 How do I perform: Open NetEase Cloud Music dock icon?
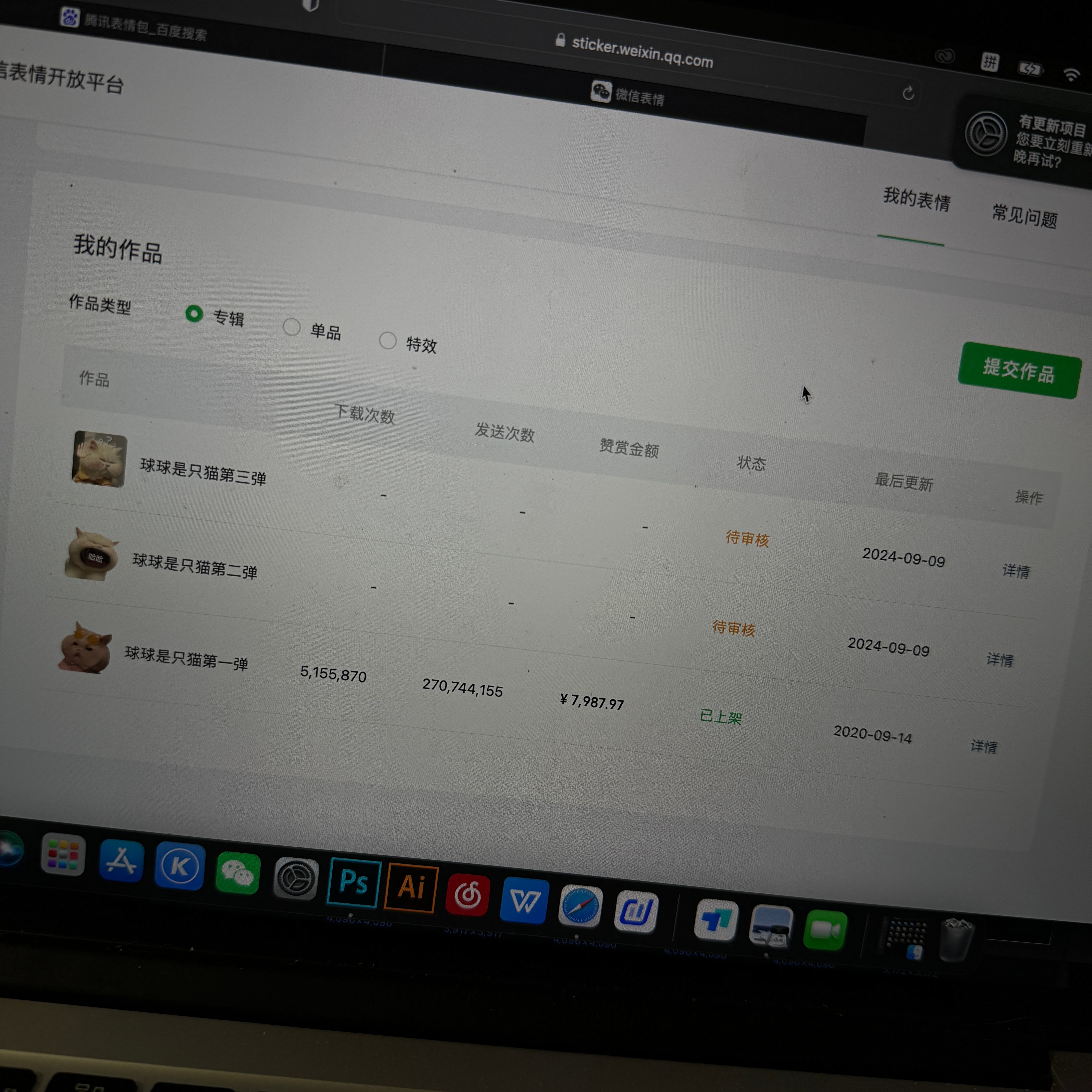click(467, 895)
